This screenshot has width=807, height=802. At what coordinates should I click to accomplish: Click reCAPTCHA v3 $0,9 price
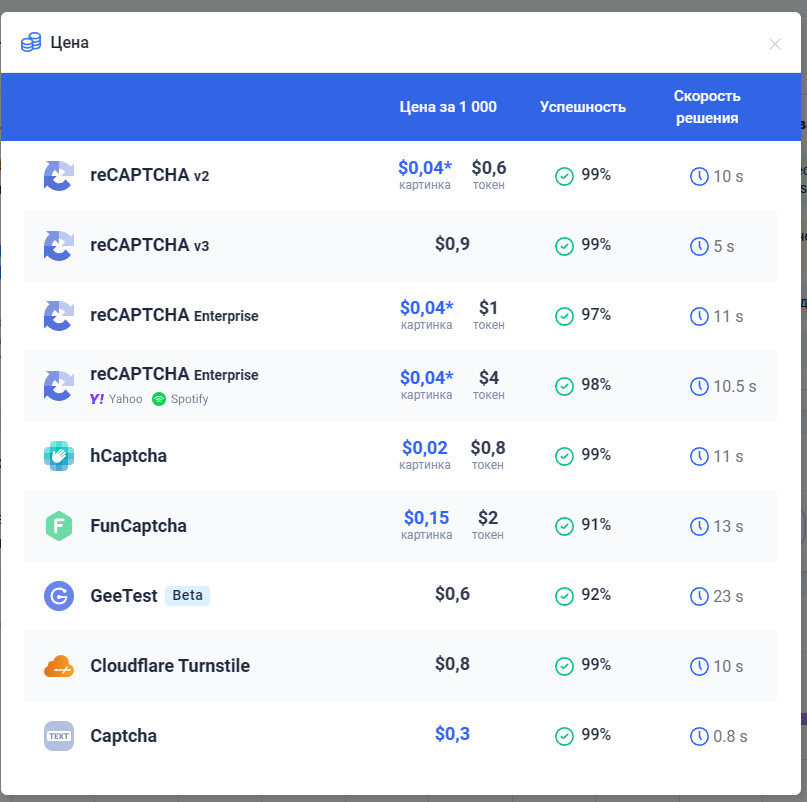coord(452,244)
